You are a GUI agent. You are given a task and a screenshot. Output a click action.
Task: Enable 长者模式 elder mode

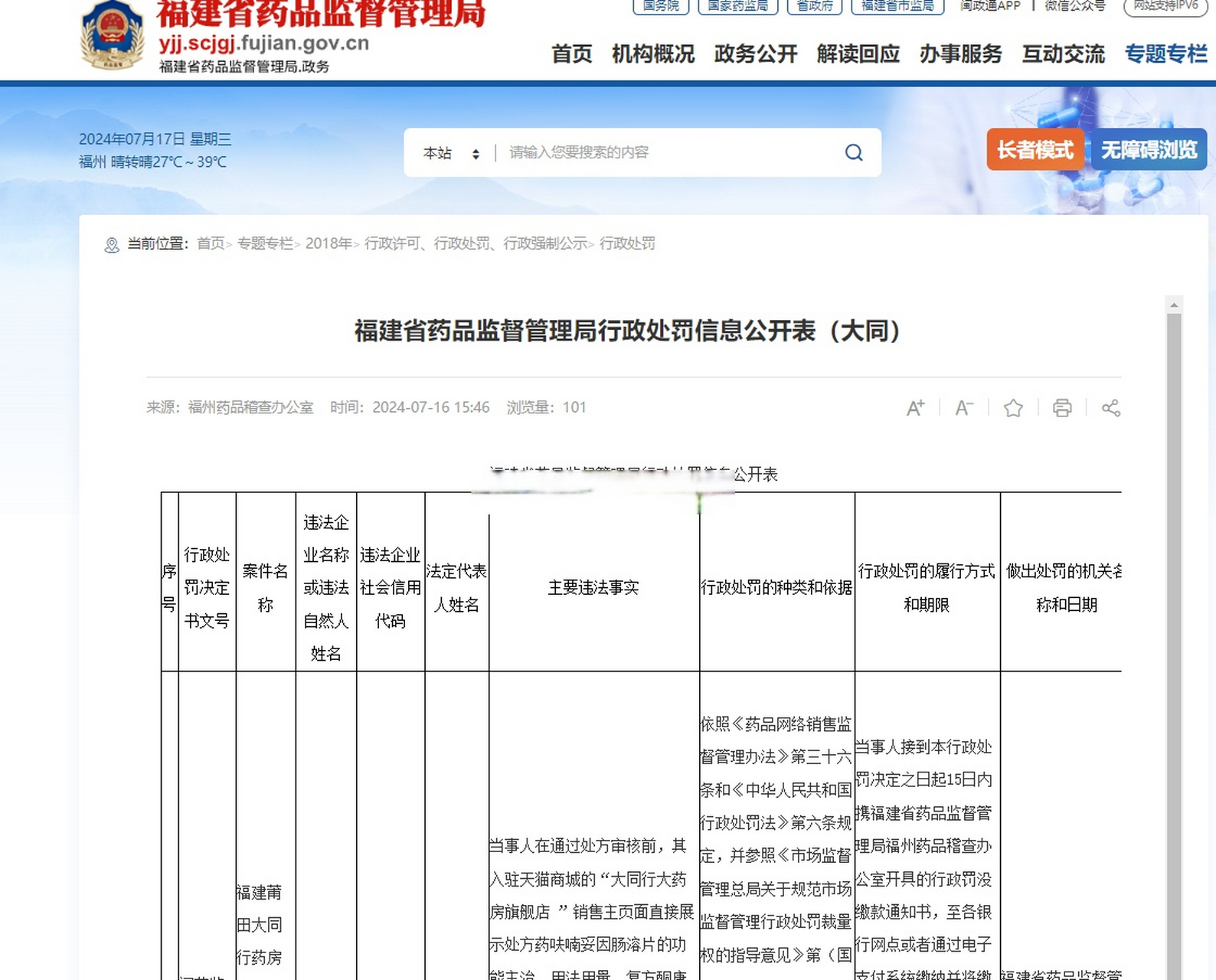1035,149
